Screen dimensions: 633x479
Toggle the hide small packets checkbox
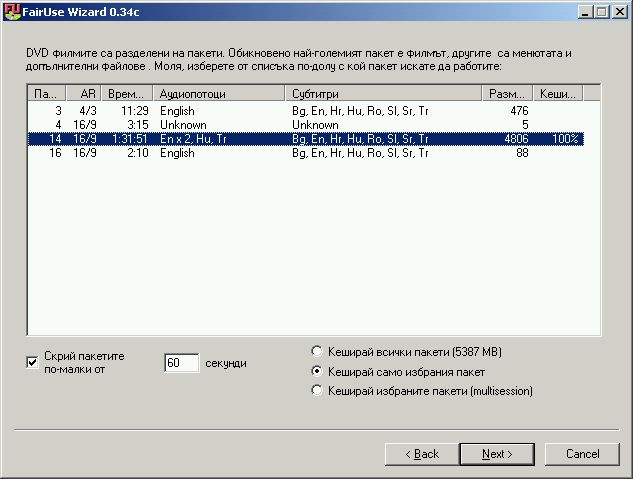pyautogui.click(x=32, y=362)
